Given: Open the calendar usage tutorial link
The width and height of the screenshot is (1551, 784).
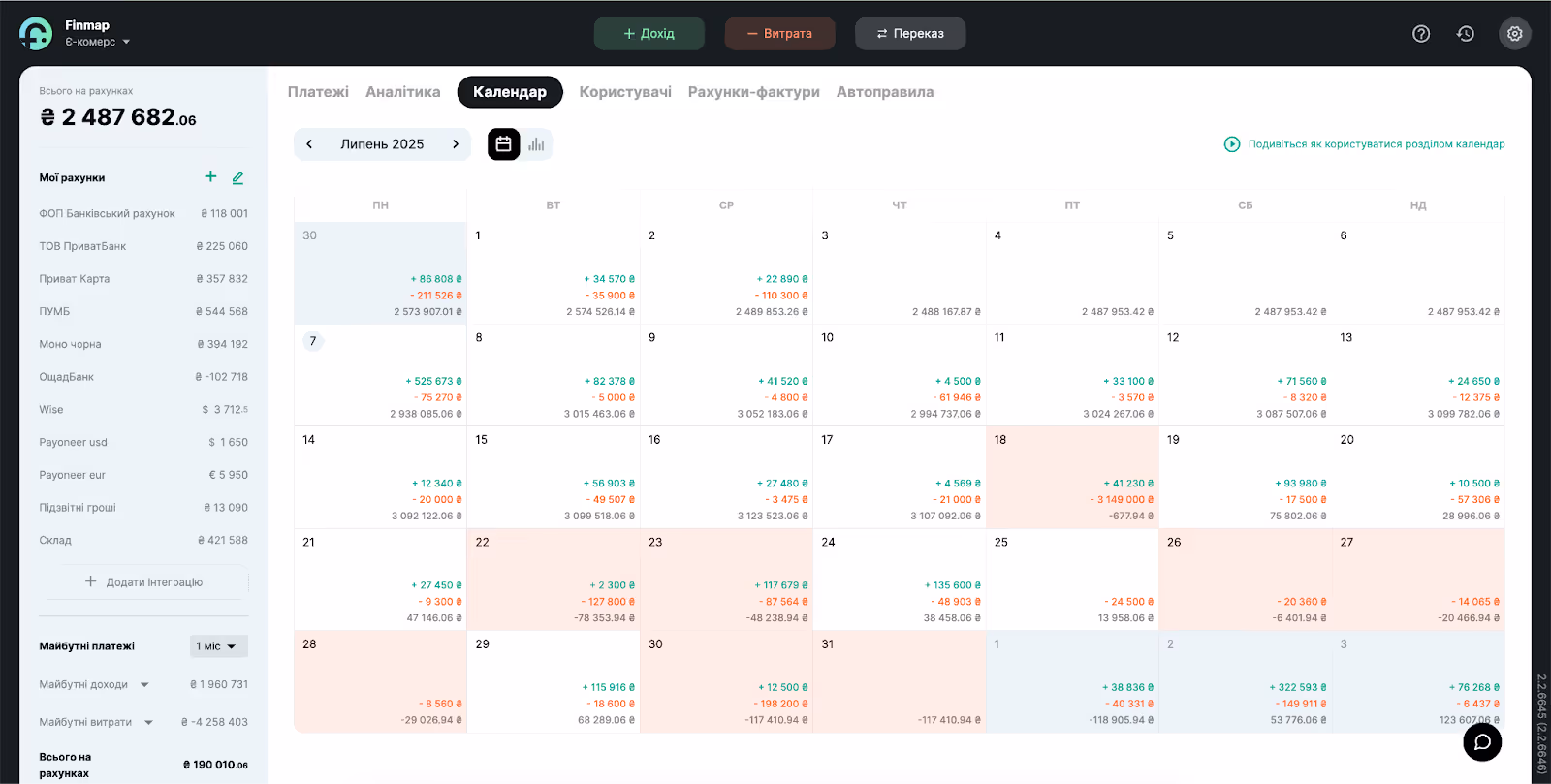Looking at the screenshot, I should [1377, 144].
